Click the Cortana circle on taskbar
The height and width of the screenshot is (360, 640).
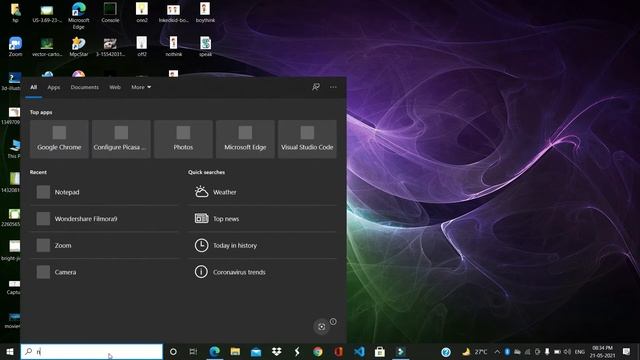click(x=173, y=351)
